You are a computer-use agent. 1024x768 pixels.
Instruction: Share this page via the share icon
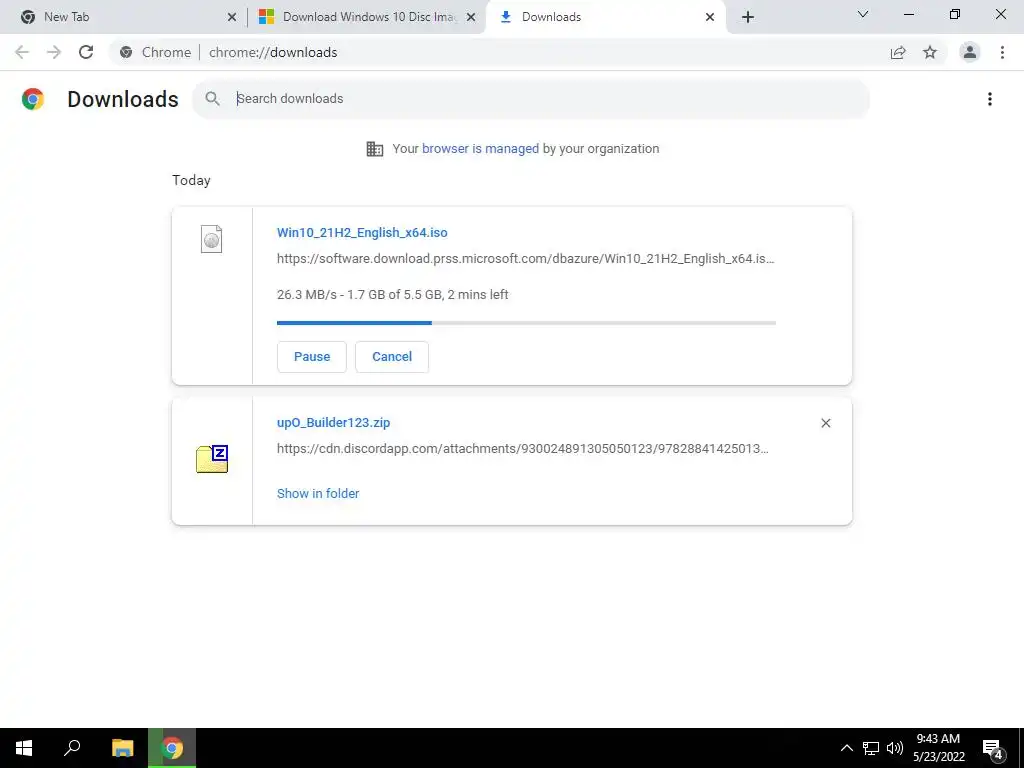(899, 52)
